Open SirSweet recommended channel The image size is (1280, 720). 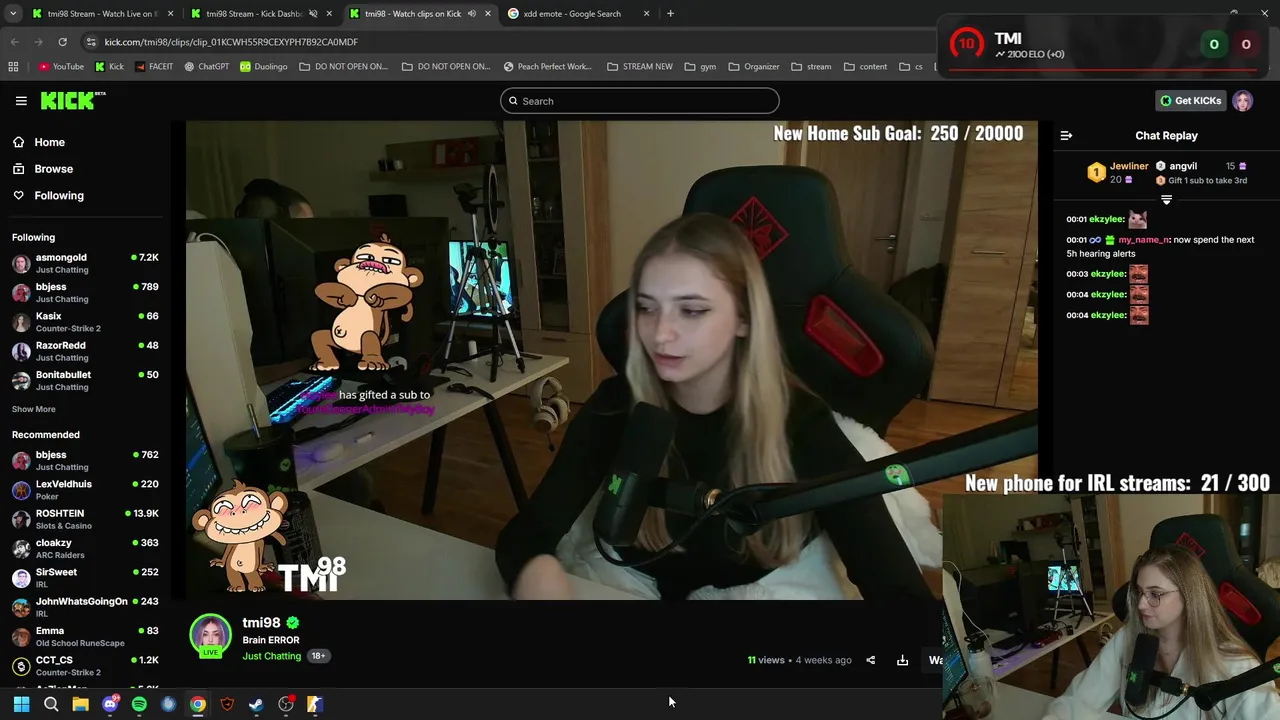[85, 578]
